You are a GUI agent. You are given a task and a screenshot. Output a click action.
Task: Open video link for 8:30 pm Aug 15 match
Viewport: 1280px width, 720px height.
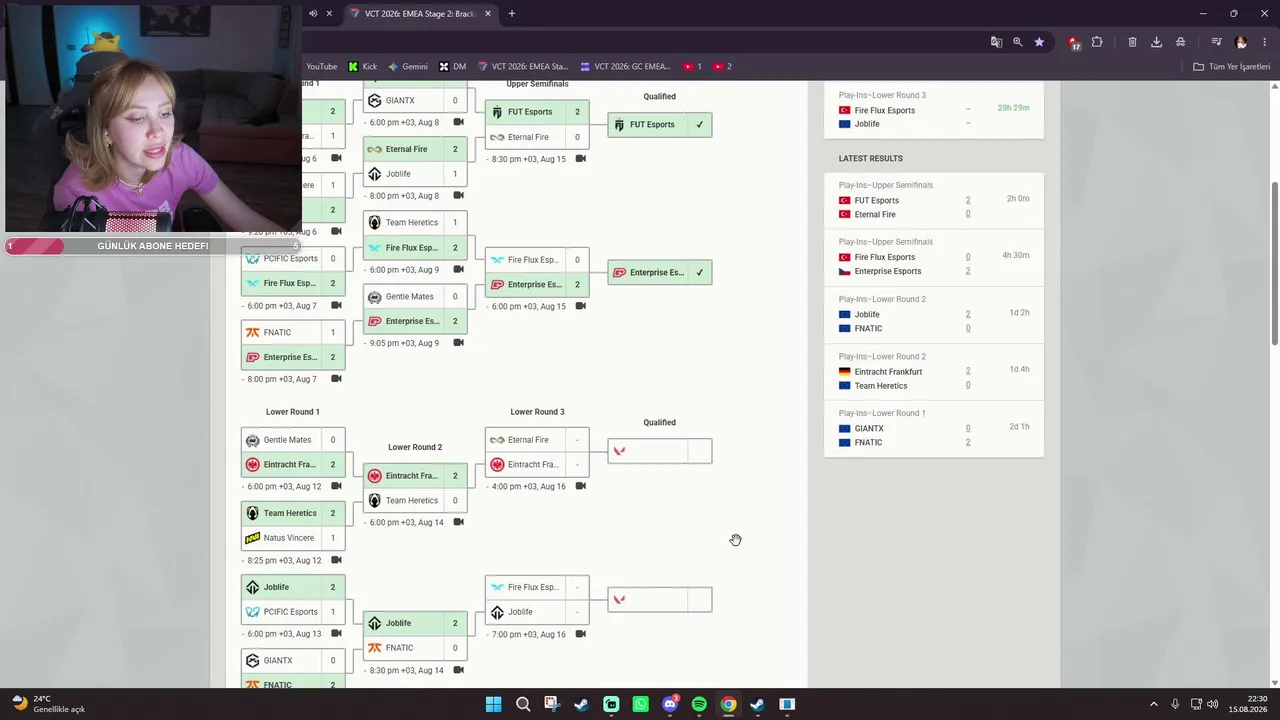tap(581, 159)
